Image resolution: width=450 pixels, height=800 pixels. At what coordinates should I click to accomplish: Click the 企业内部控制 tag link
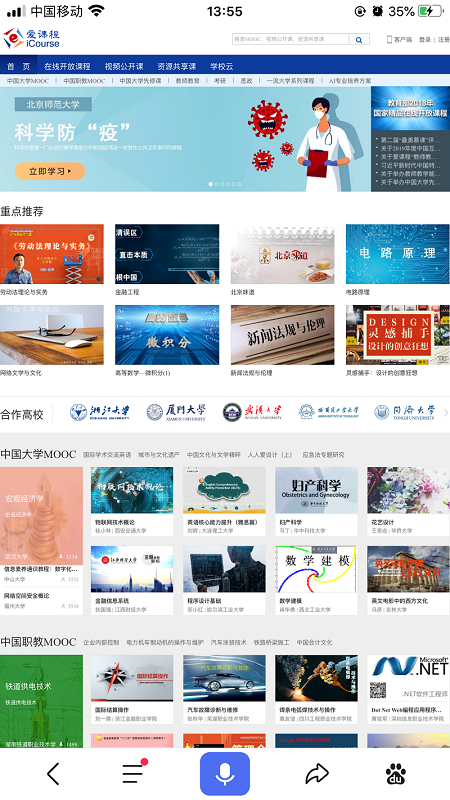101,642
